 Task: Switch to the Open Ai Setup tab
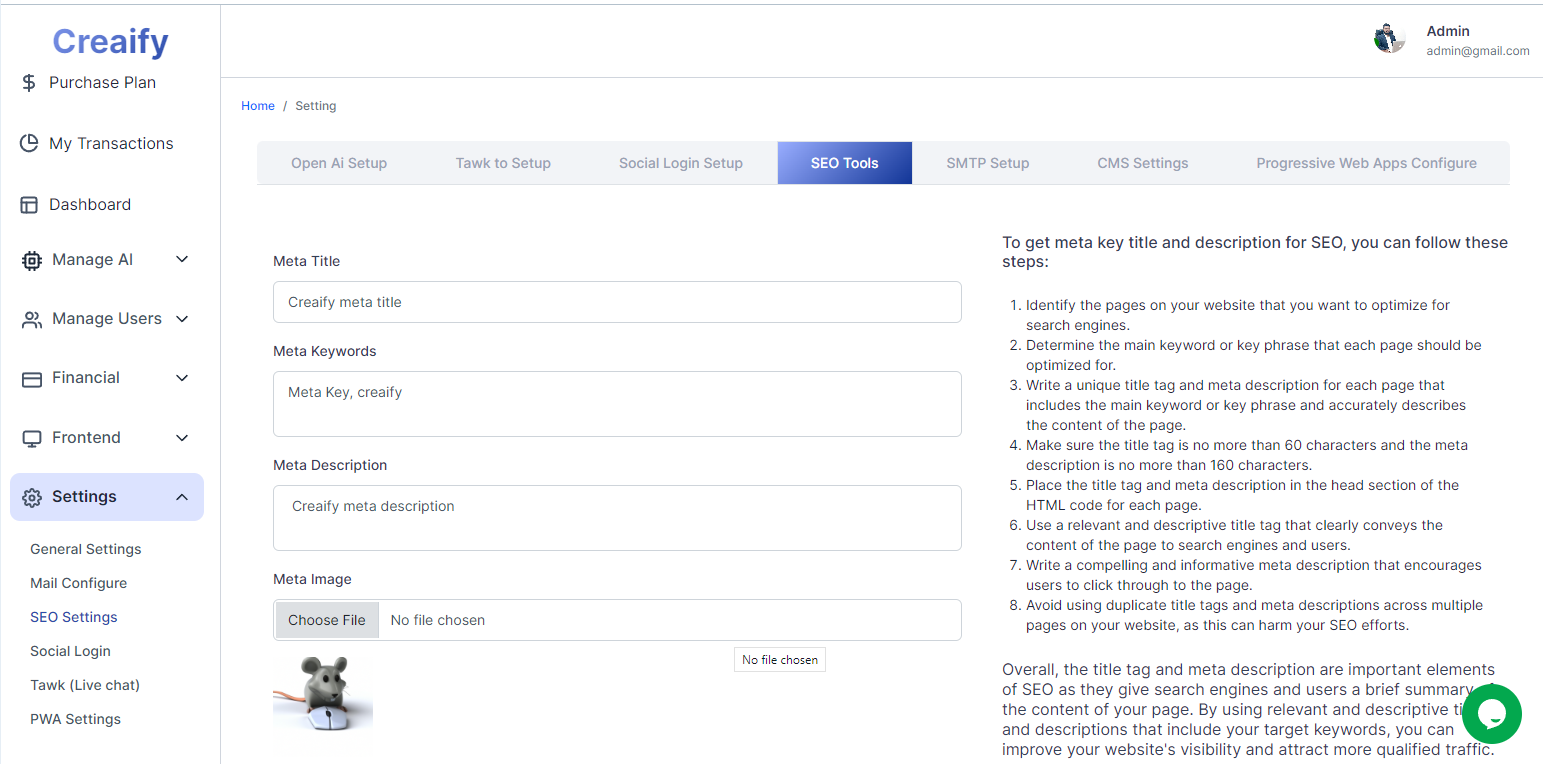coord(339,163)
